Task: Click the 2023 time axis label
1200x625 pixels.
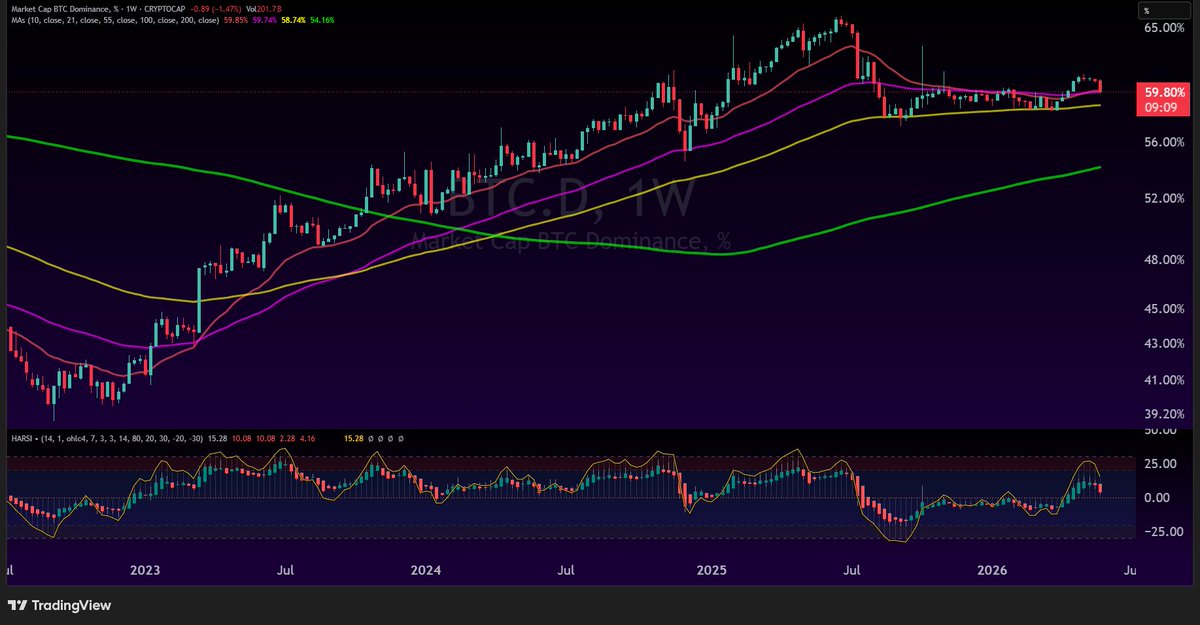Action: tap(146, 571)
